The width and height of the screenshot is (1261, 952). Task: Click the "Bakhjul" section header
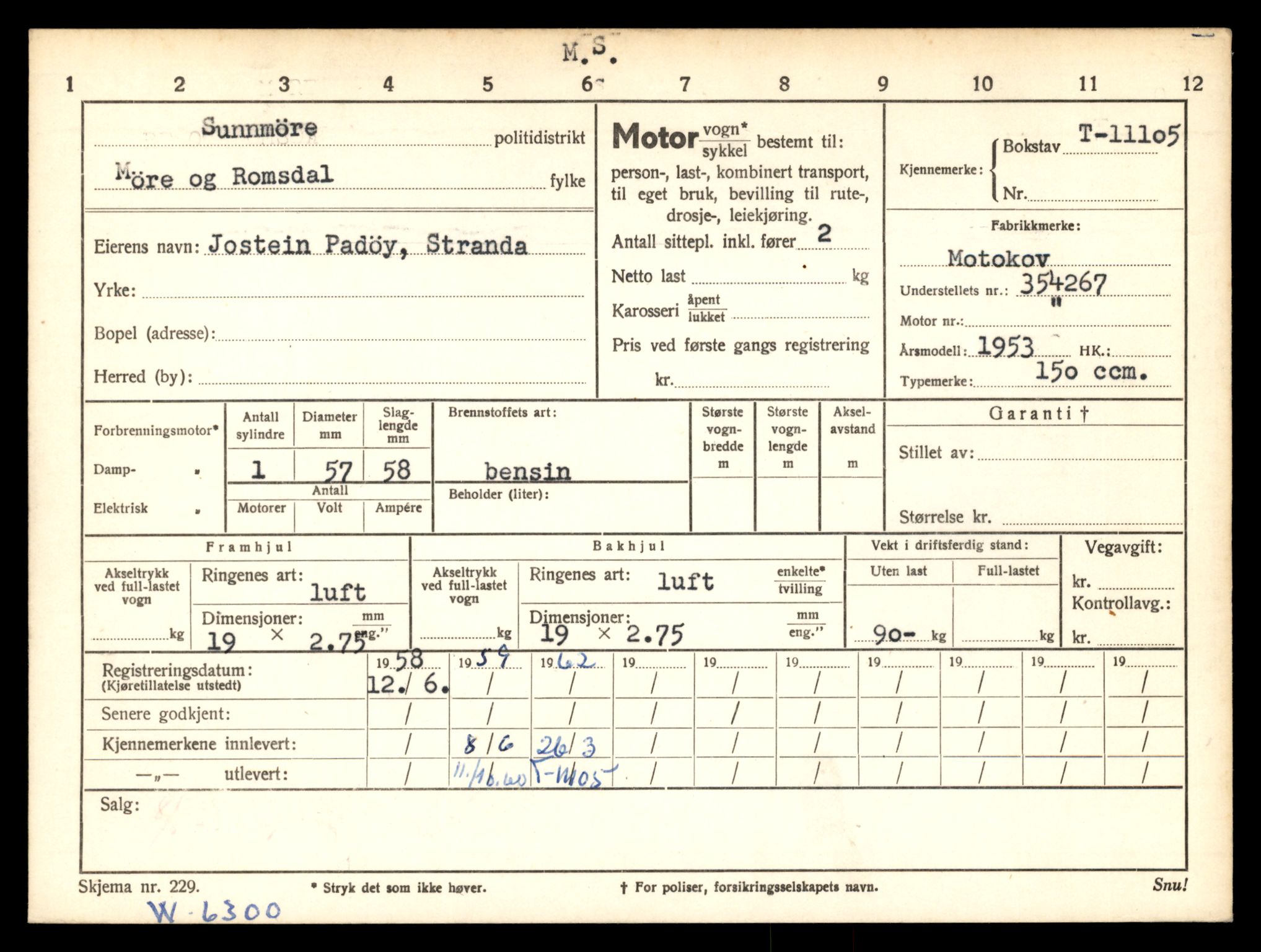(628, 546)
